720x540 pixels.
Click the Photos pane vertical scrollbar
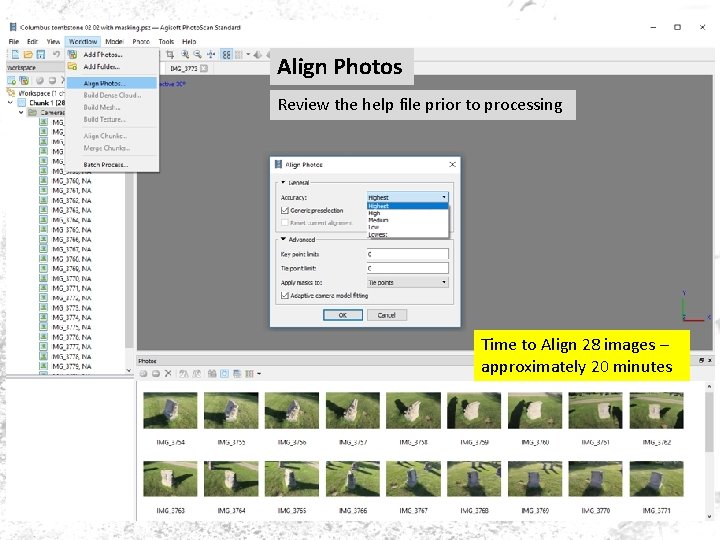coord(709,452)
